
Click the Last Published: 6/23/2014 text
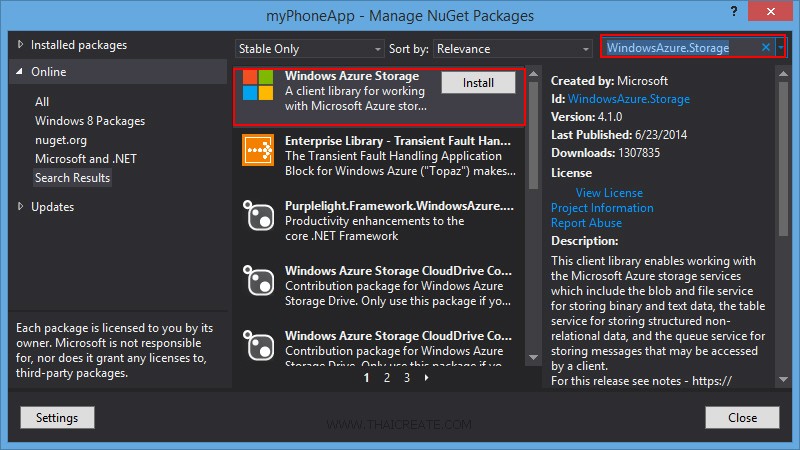point(619,135)
